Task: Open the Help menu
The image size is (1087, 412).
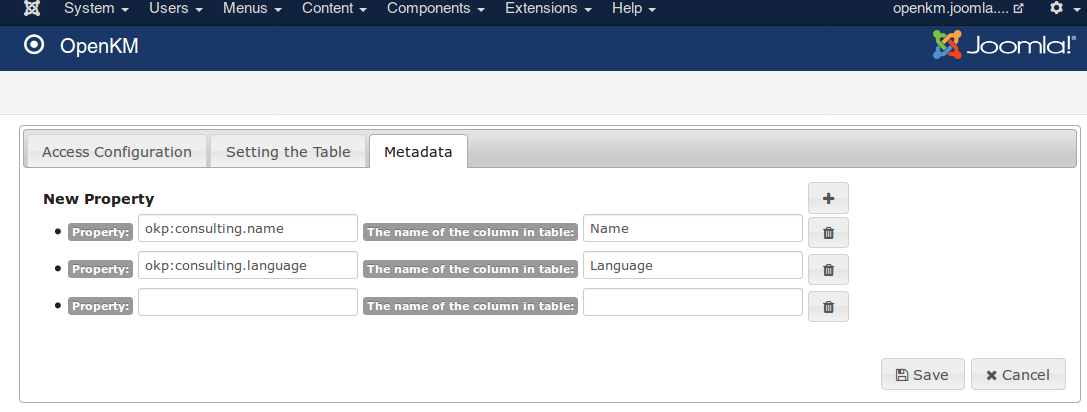Action: pos(634,8)
